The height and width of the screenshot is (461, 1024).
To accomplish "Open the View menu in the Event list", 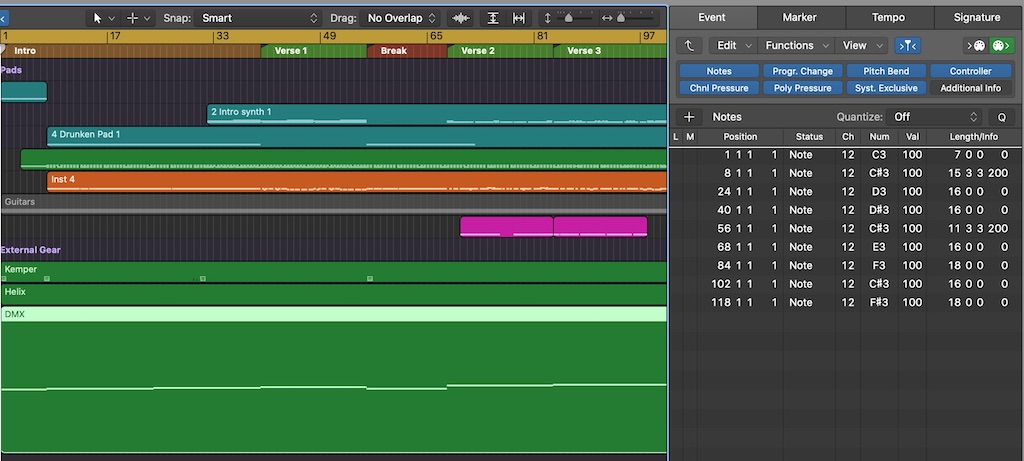I will (x=861, y=46).
